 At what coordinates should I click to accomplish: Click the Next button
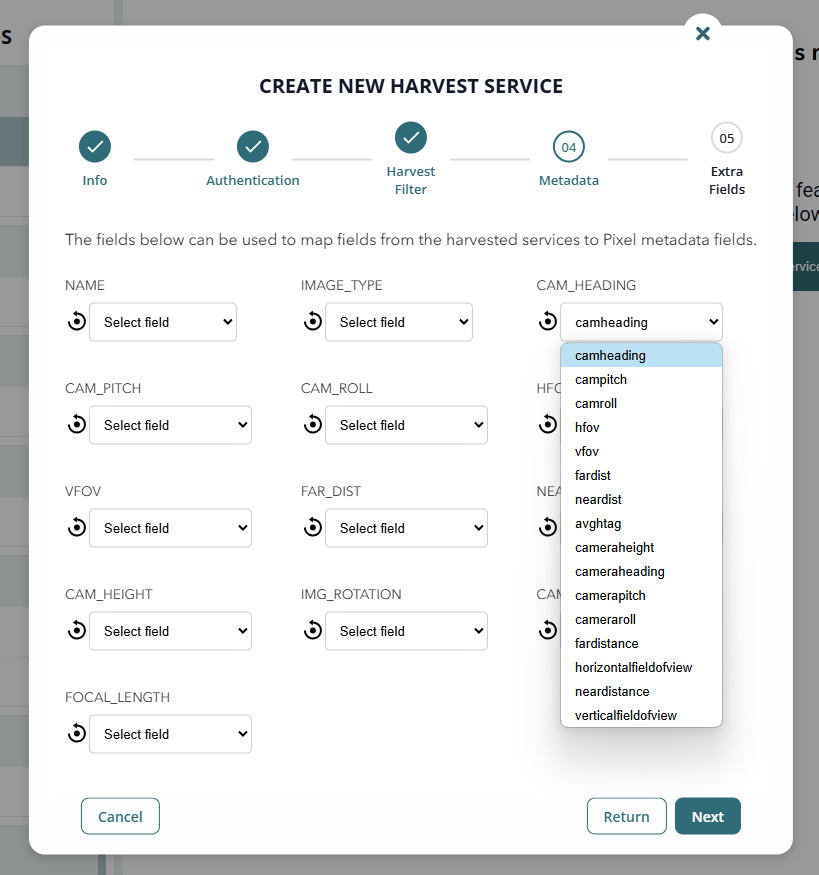[x=707, y=816]
